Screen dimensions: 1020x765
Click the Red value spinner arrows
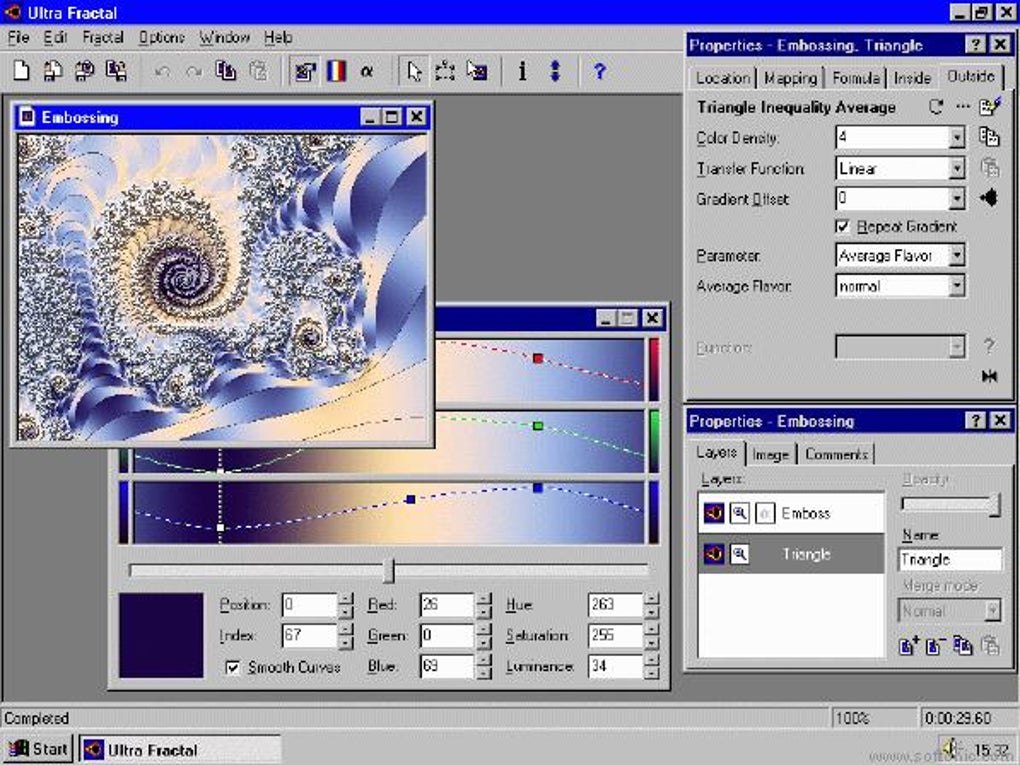point(483,605)
